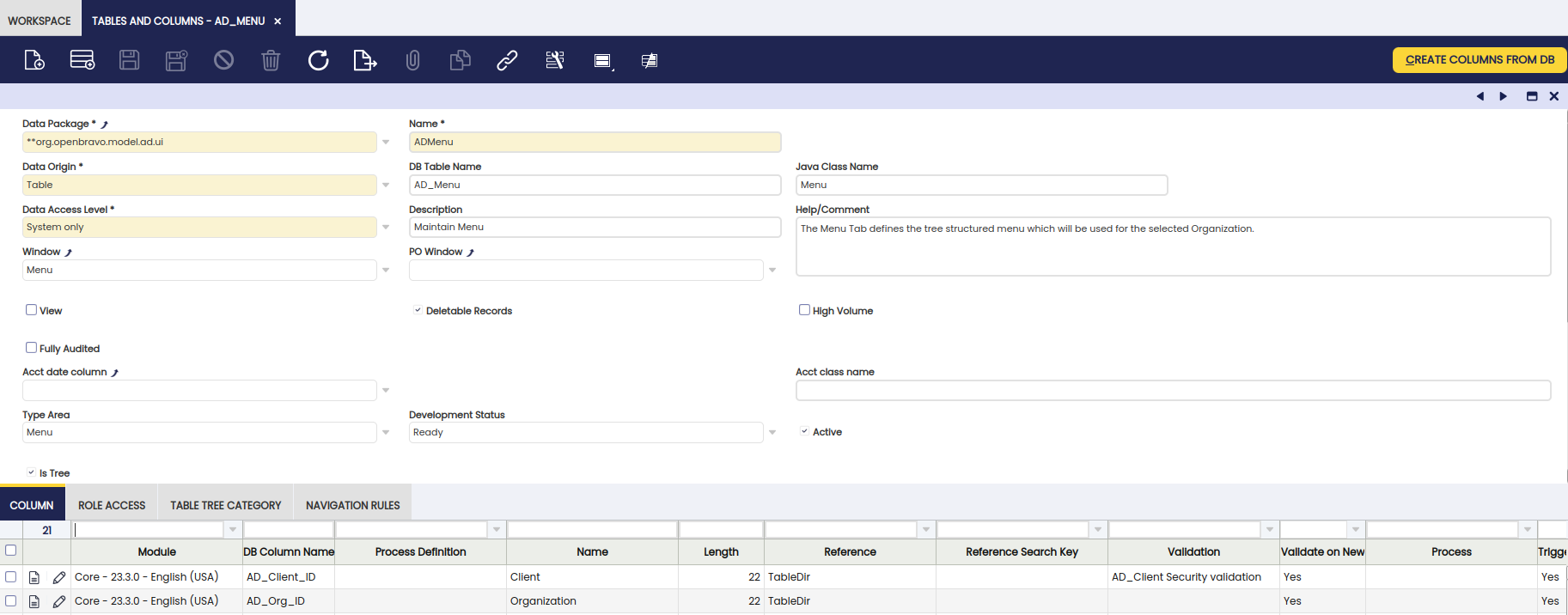Image resolution: width=1568 pixels, height=615 pixels.
Task: Open the Module column filter dropdown
Action: point(233,530)
